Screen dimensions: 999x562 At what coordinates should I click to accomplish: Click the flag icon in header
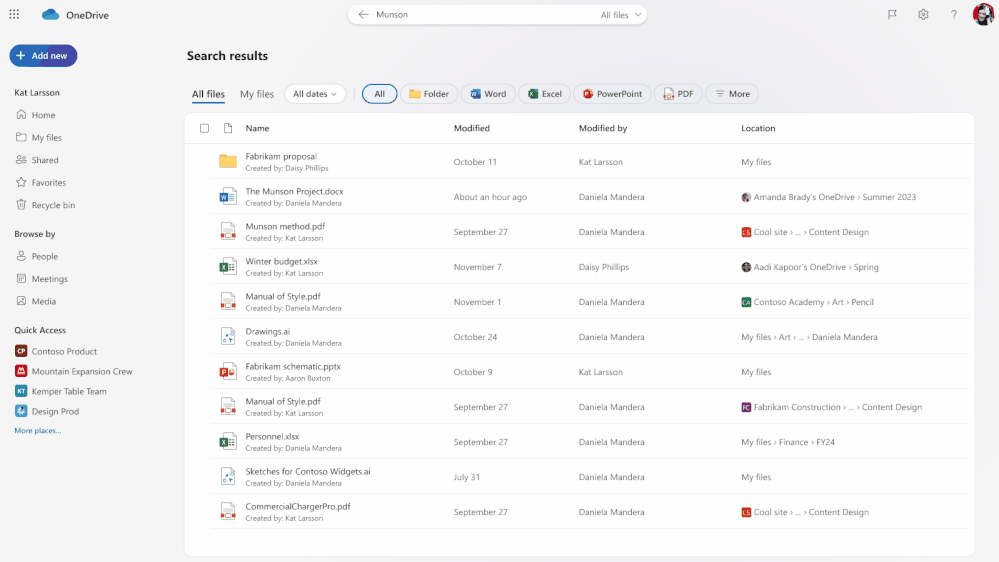pyautogui.click(x=892, y=15)
